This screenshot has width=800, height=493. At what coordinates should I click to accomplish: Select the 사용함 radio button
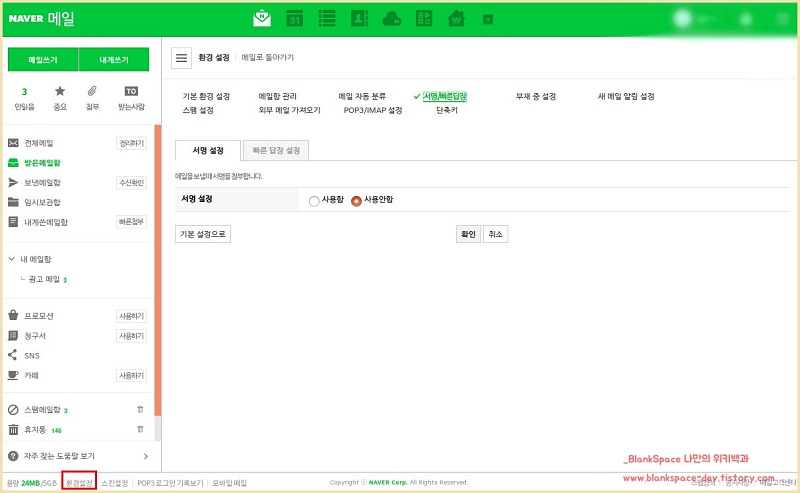point(314,201)
